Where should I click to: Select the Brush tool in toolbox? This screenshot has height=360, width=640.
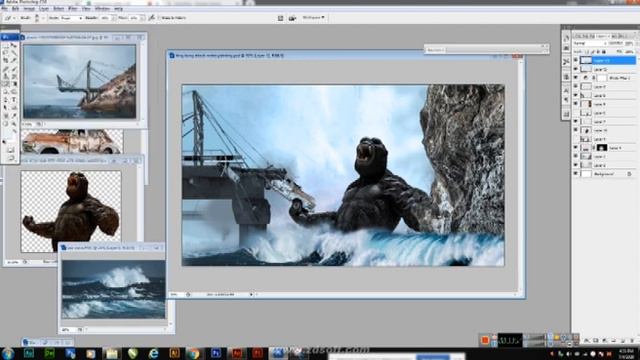point(14,69)
